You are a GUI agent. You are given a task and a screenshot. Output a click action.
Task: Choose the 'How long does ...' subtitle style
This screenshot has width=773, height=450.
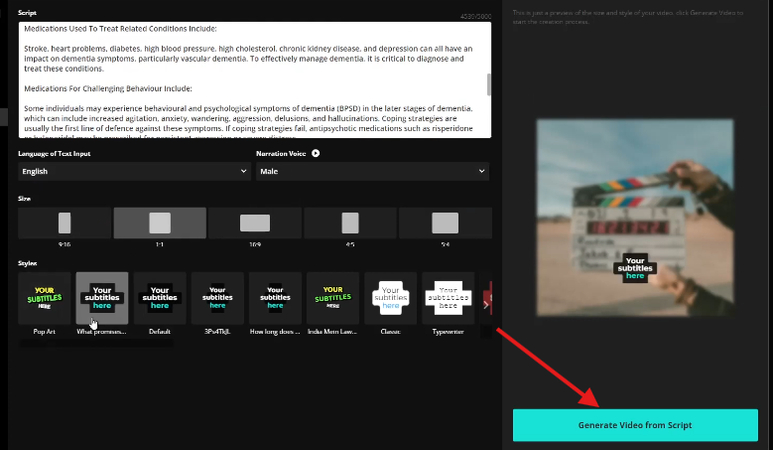coord(275,298)
